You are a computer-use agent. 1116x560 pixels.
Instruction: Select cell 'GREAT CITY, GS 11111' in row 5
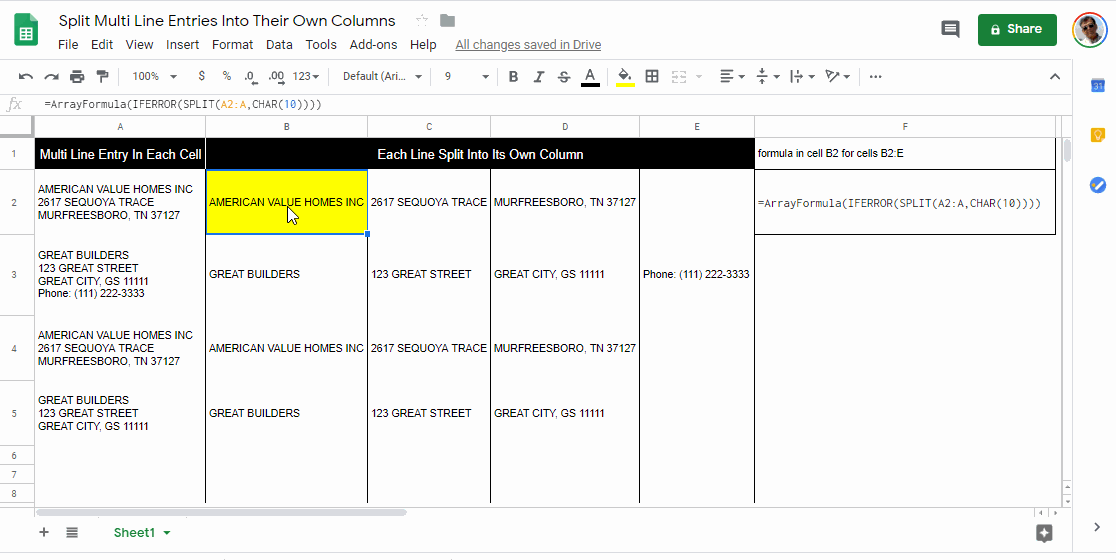564,413
